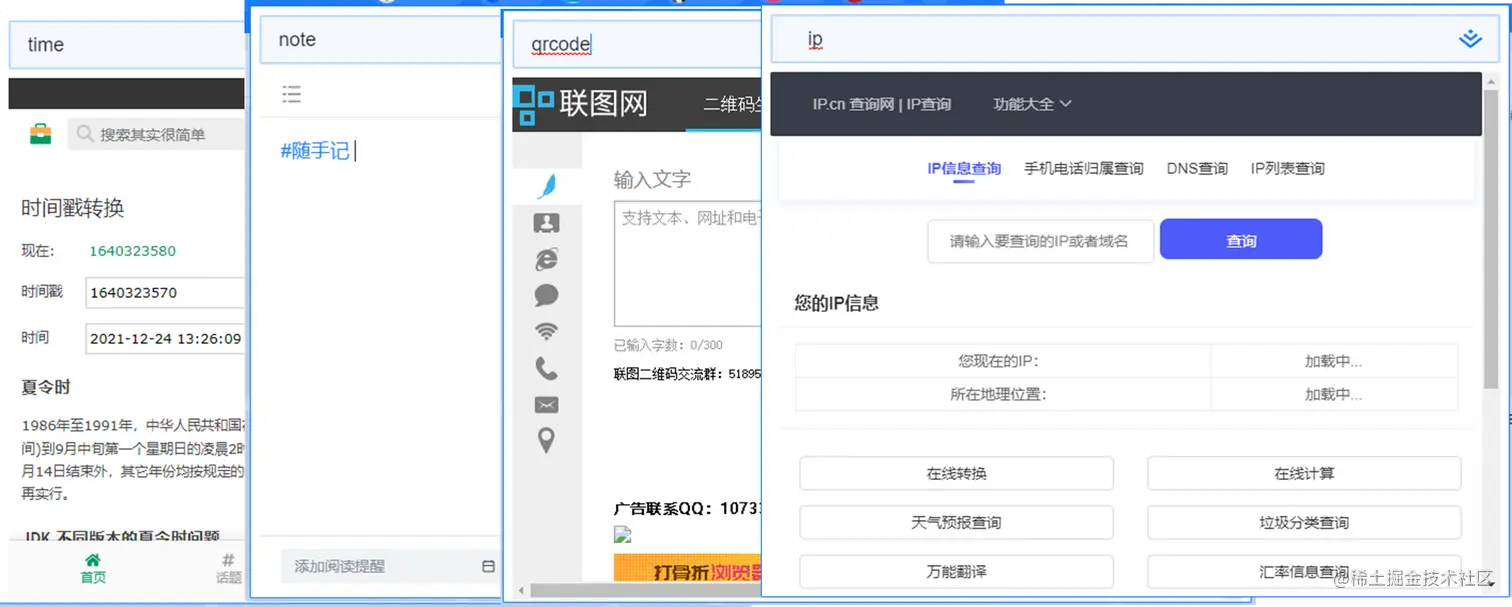Screen dimensions: 1512x607
Task: Click the 您的IP信息 heading
Action: (x=837, y=303)
